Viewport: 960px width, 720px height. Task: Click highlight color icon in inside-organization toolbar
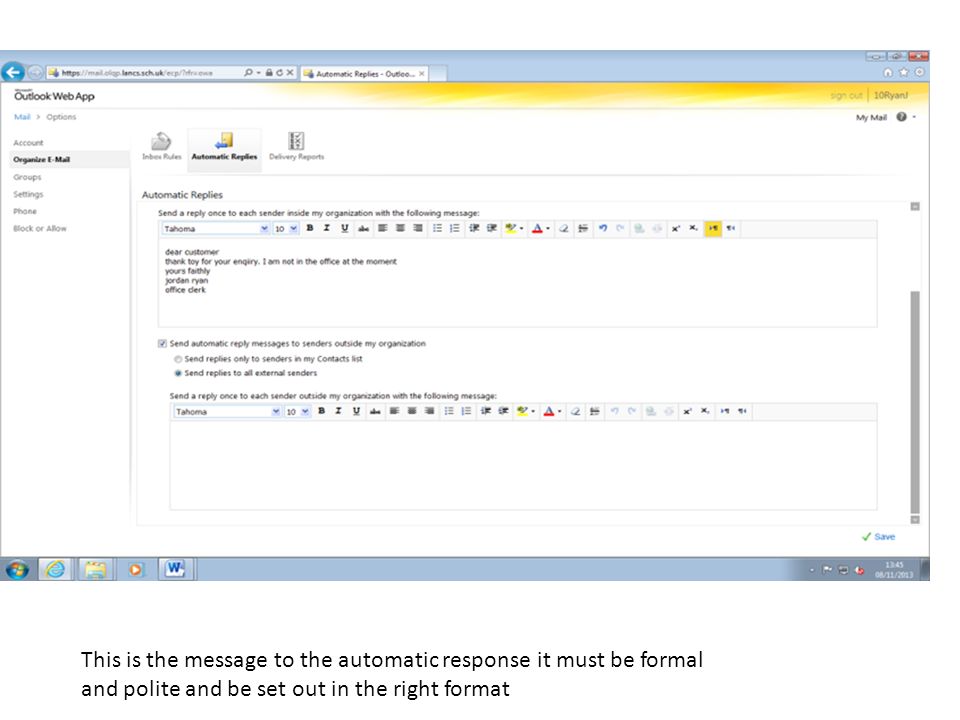[x=511, y=228]
